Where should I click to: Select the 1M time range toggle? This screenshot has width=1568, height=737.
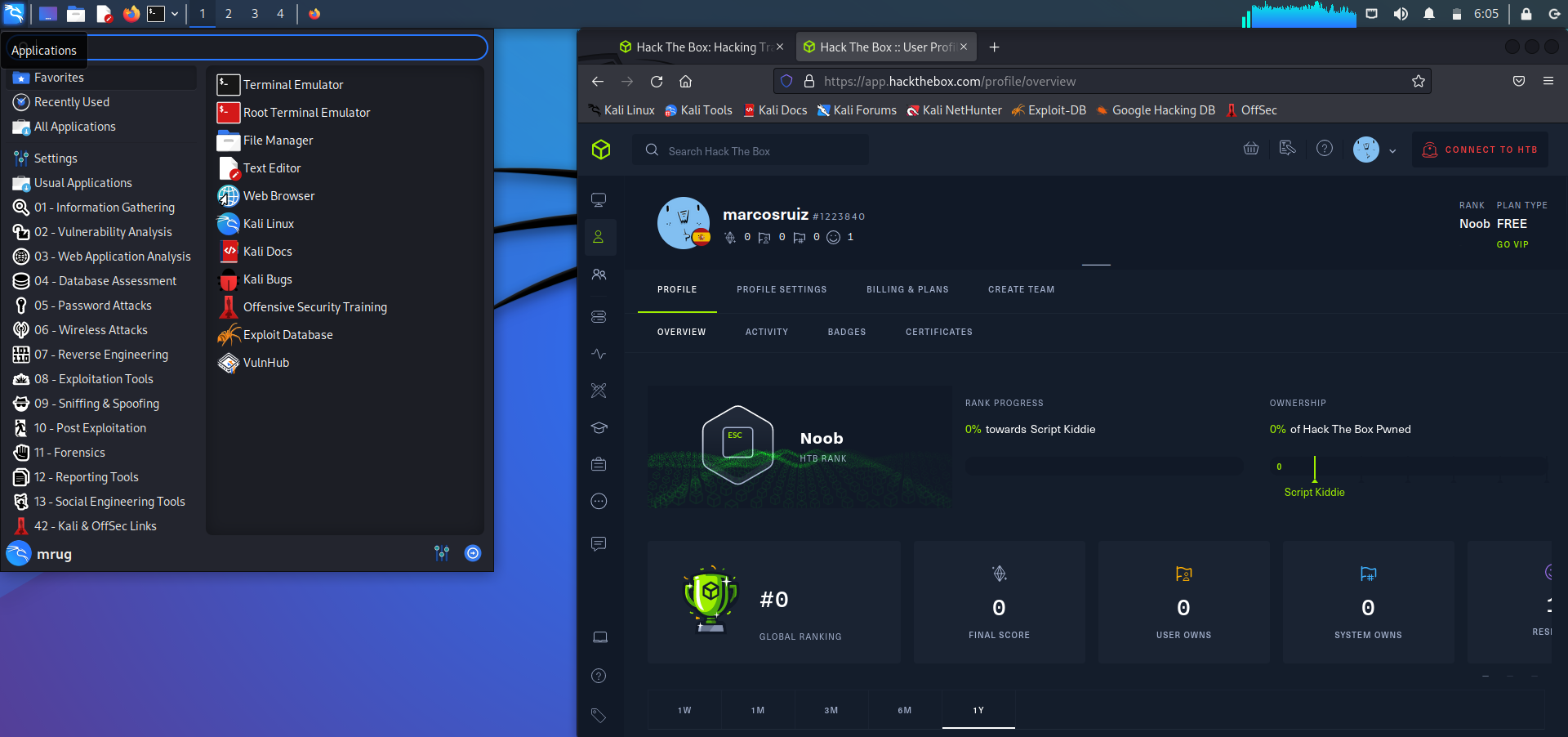(x=757, y=710)
